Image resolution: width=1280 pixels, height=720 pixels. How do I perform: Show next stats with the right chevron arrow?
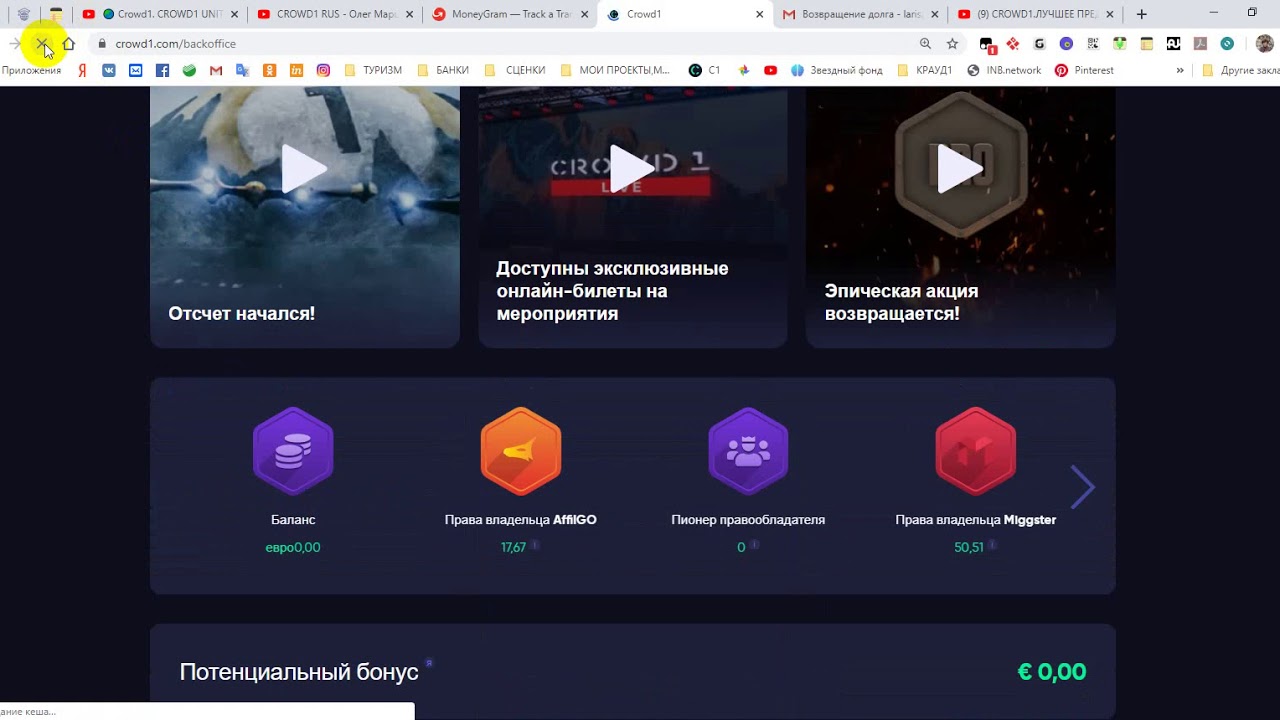[1083, 487]
